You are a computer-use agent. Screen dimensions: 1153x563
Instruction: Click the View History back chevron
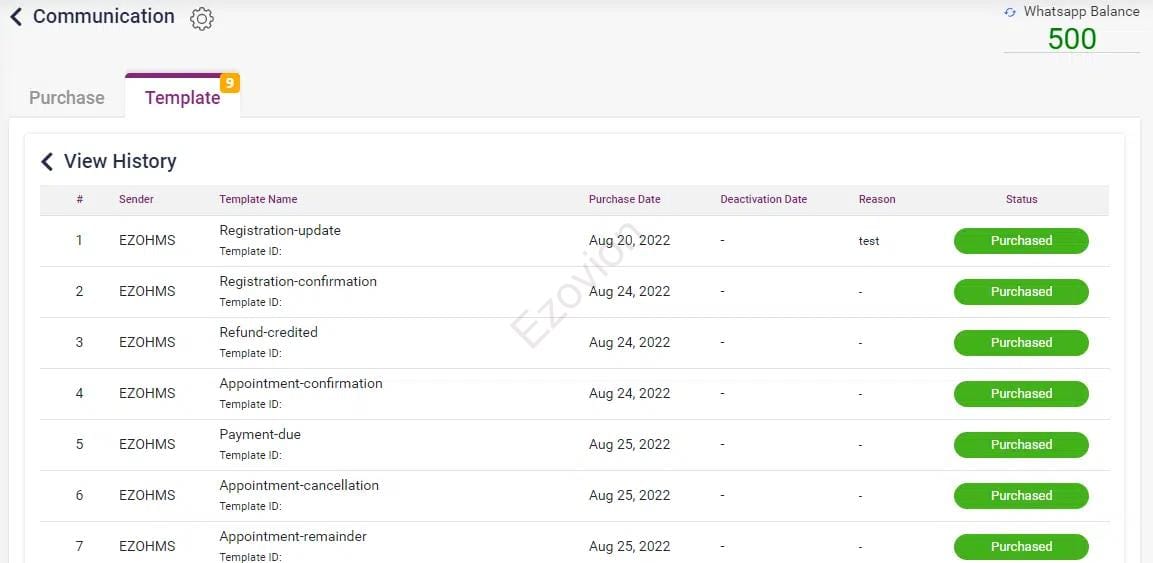tap(47, 161)
